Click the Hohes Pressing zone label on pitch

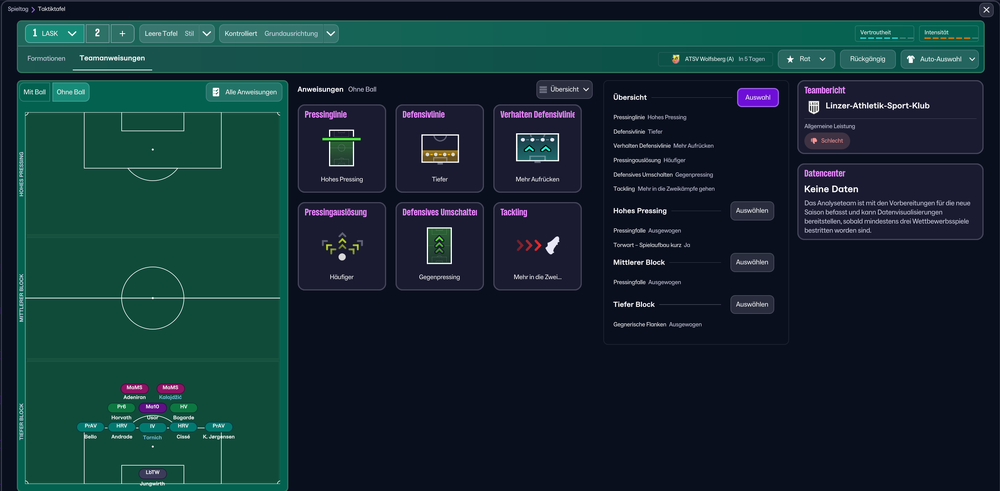pos(22,174)
